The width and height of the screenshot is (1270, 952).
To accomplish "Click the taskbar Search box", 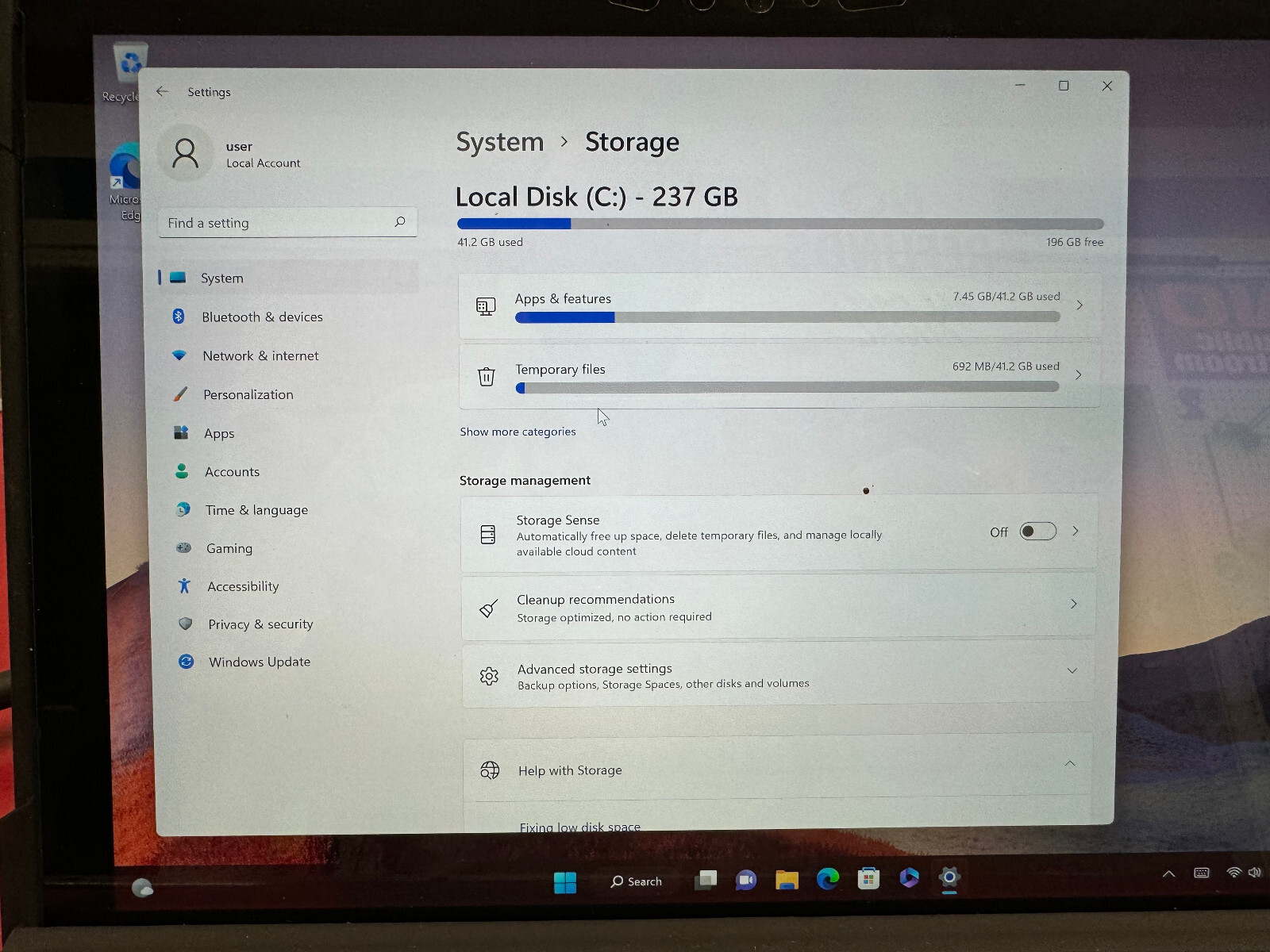I will tap(636, 881).
